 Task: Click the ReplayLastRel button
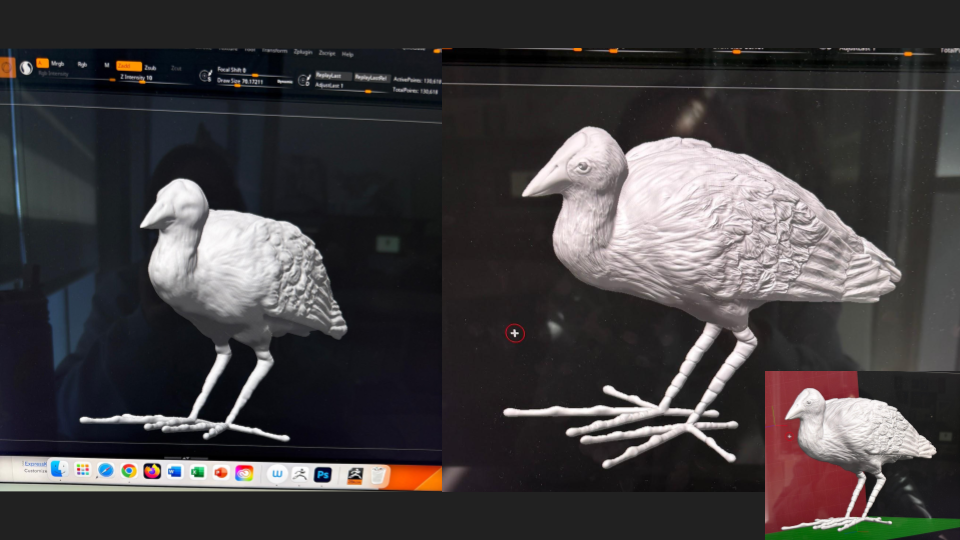coord(371,78)
